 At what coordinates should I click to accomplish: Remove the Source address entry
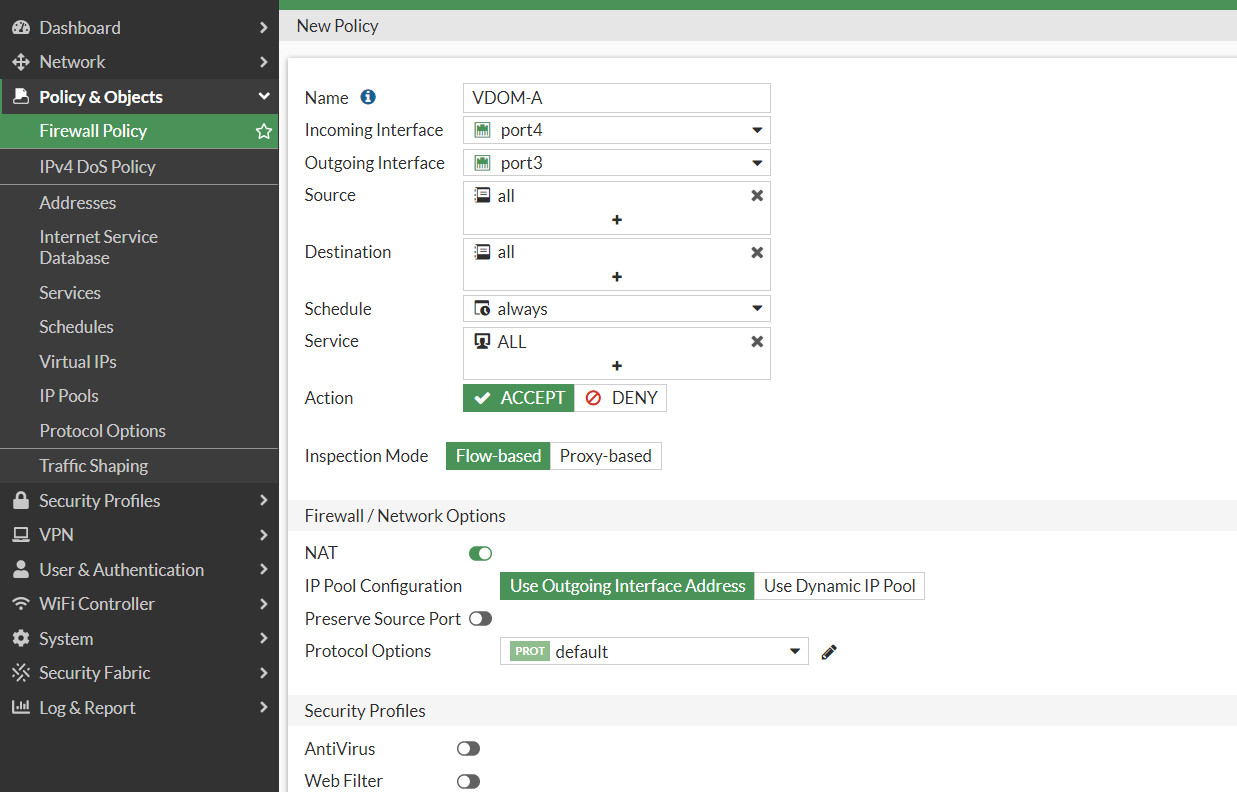[756, 195]
